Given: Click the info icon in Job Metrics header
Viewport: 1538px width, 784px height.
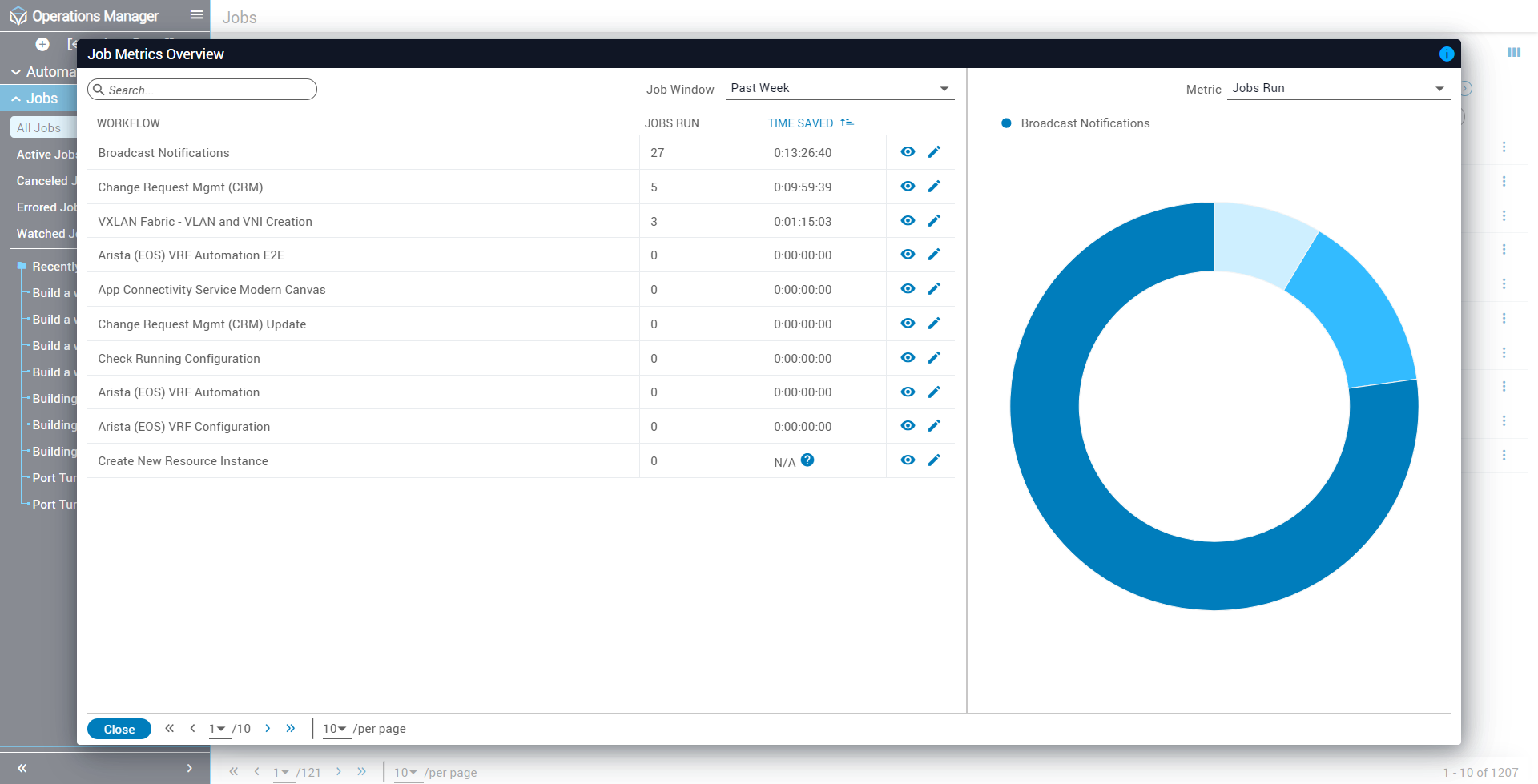Looking at the screenshot, I should 1446,54.
